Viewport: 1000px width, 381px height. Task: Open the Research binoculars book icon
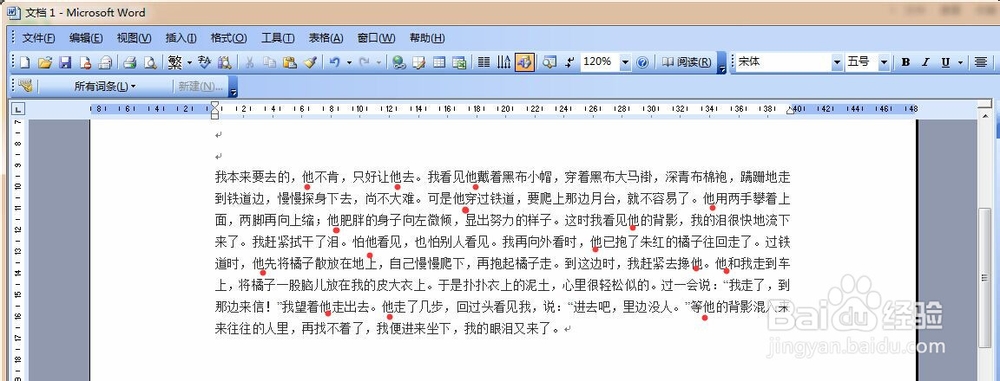224,63
